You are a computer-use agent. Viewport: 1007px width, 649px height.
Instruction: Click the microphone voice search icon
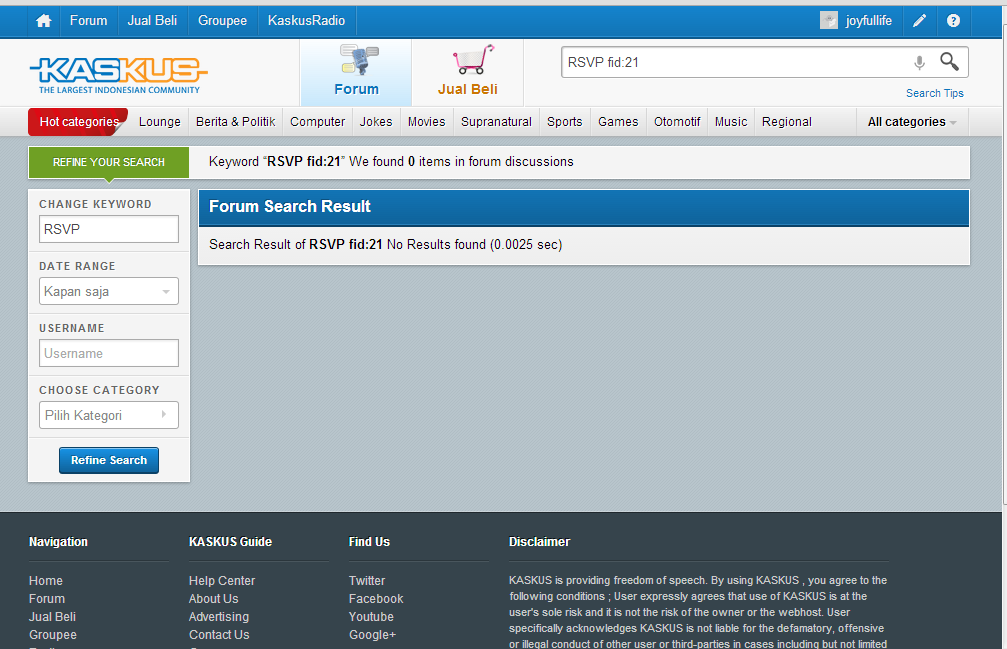920,62
